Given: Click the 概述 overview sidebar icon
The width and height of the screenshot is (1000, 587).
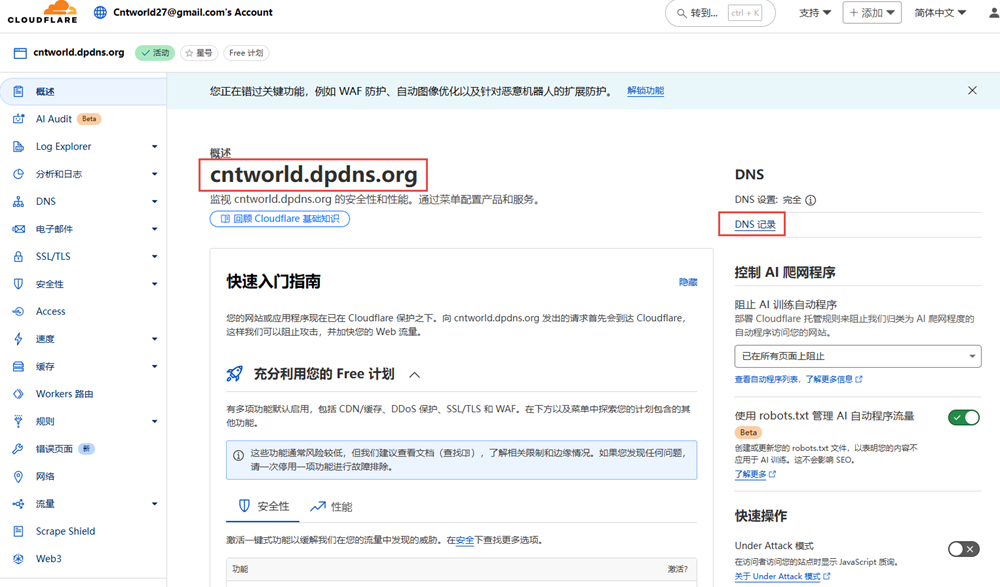Looking at the screenshot, I should (x=18, y=91).
